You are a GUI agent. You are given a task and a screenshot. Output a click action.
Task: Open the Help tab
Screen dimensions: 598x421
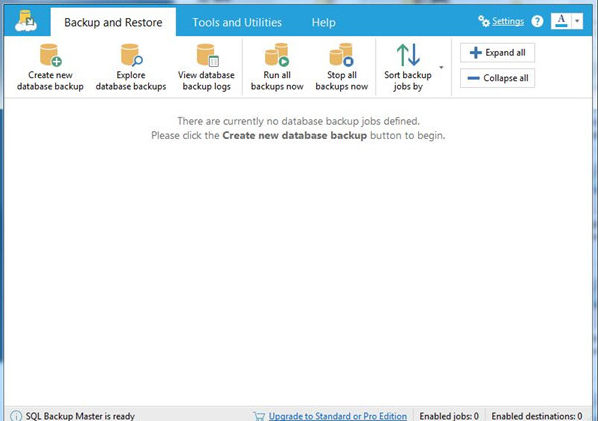click(323, 22)
